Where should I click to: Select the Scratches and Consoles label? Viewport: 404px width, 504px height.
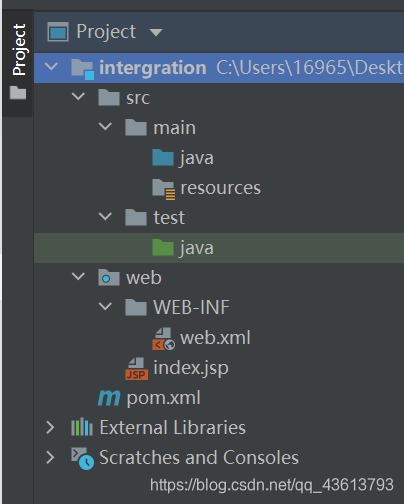click(x=199, y=457)
